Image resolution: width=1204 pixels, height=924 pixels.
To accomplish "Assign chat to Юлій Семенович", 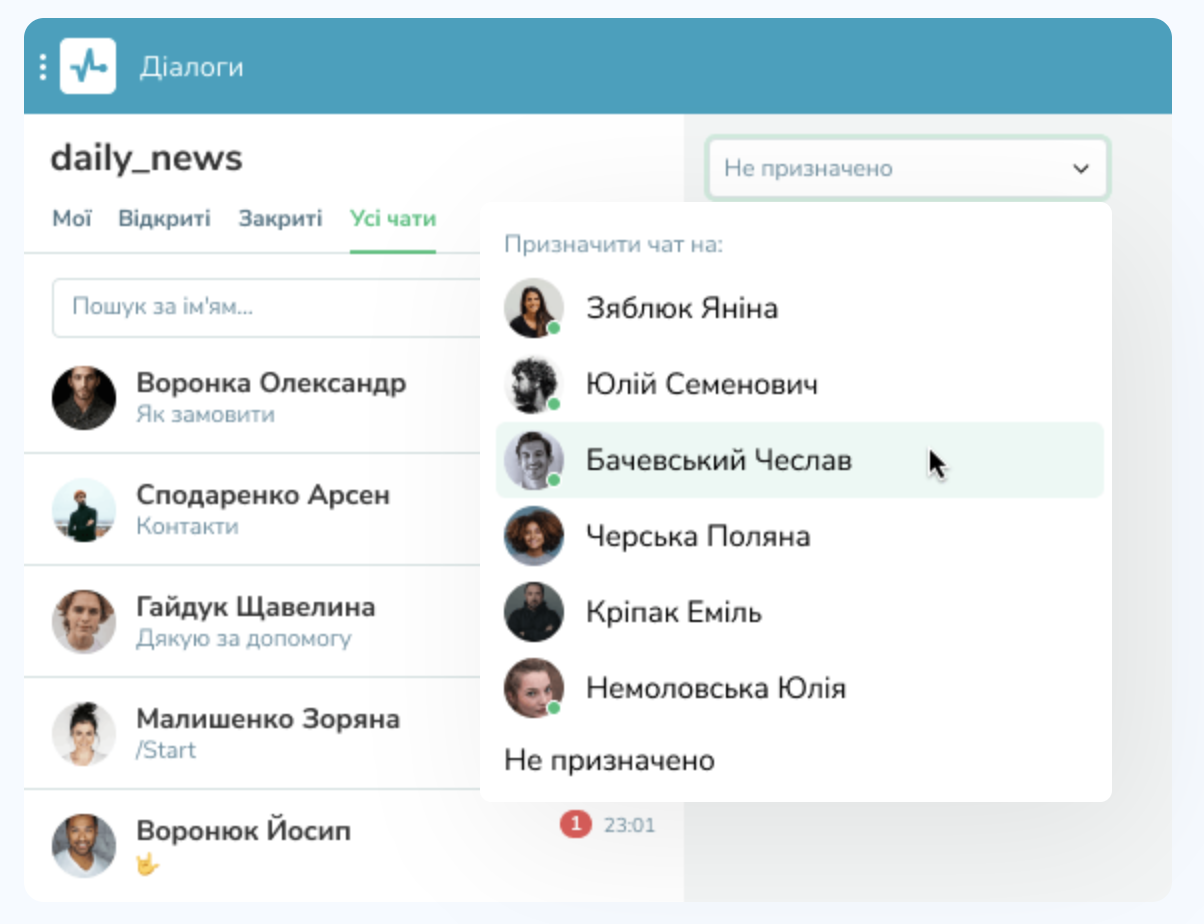I will [x=701, y=384].
